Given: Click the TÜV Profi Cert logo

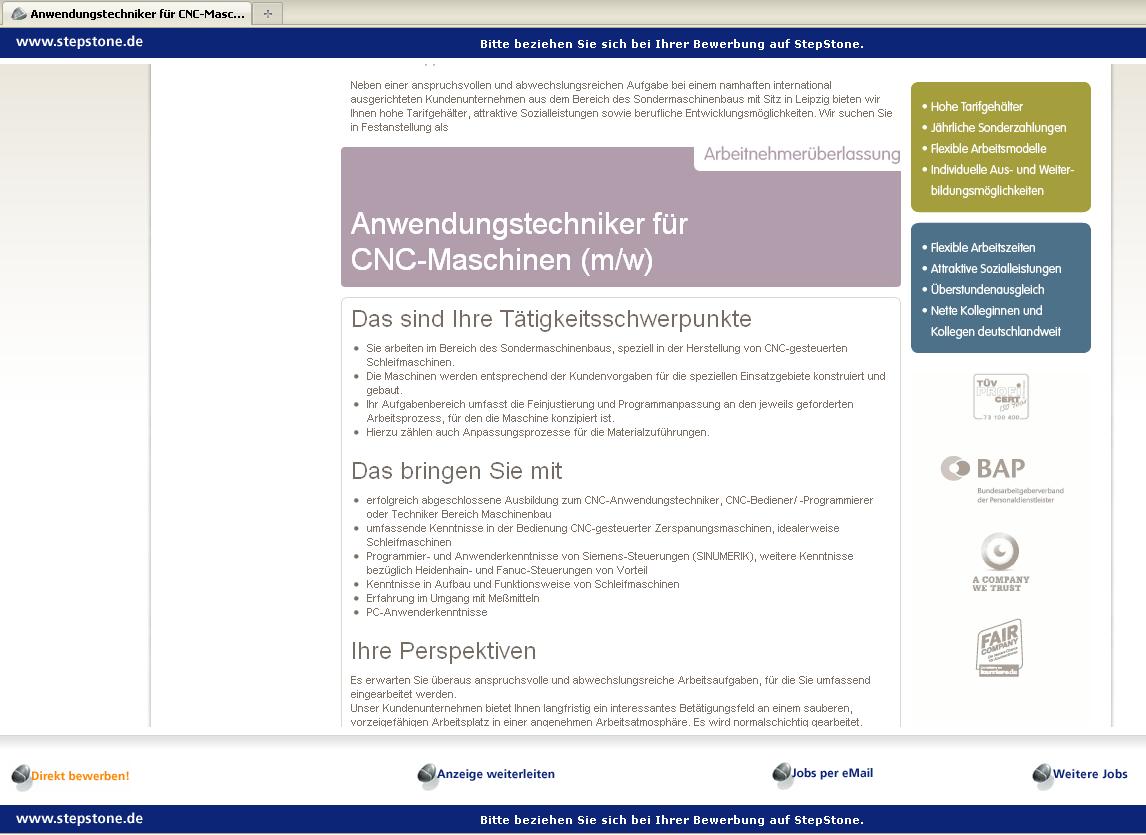Looking at the screenshot, I should click(1001, 397).
